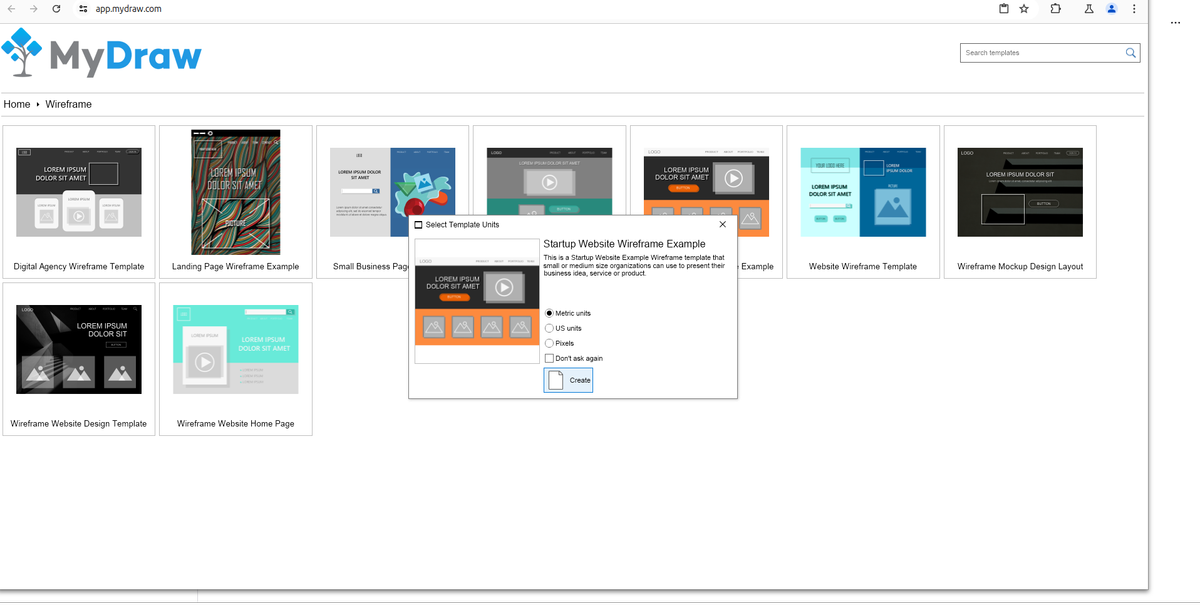The width and height of the screenshot is (1200, 605).
Task: Click the extensions puzzle-piece icon
Action: coord(1055,9)
